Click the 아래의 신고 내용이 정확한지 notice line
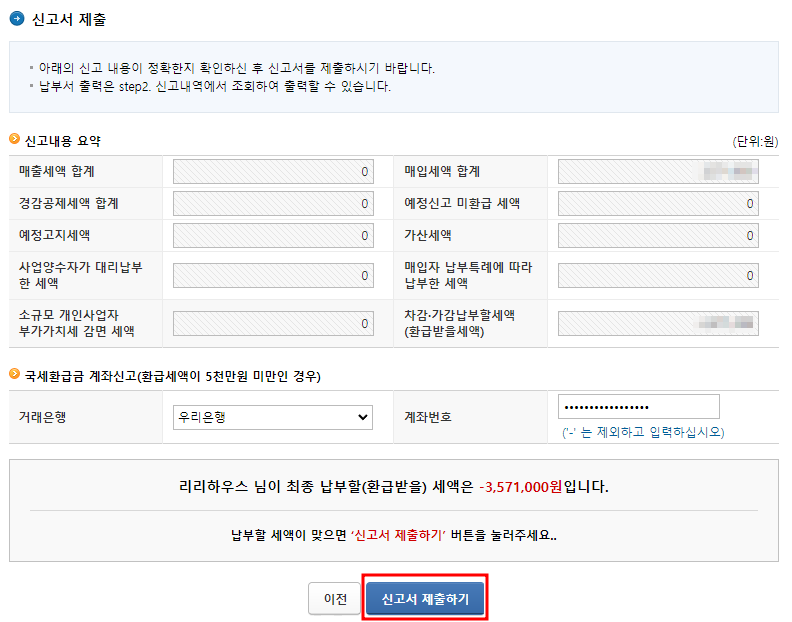This screenshot has height=622, width=792. [237, 68]
